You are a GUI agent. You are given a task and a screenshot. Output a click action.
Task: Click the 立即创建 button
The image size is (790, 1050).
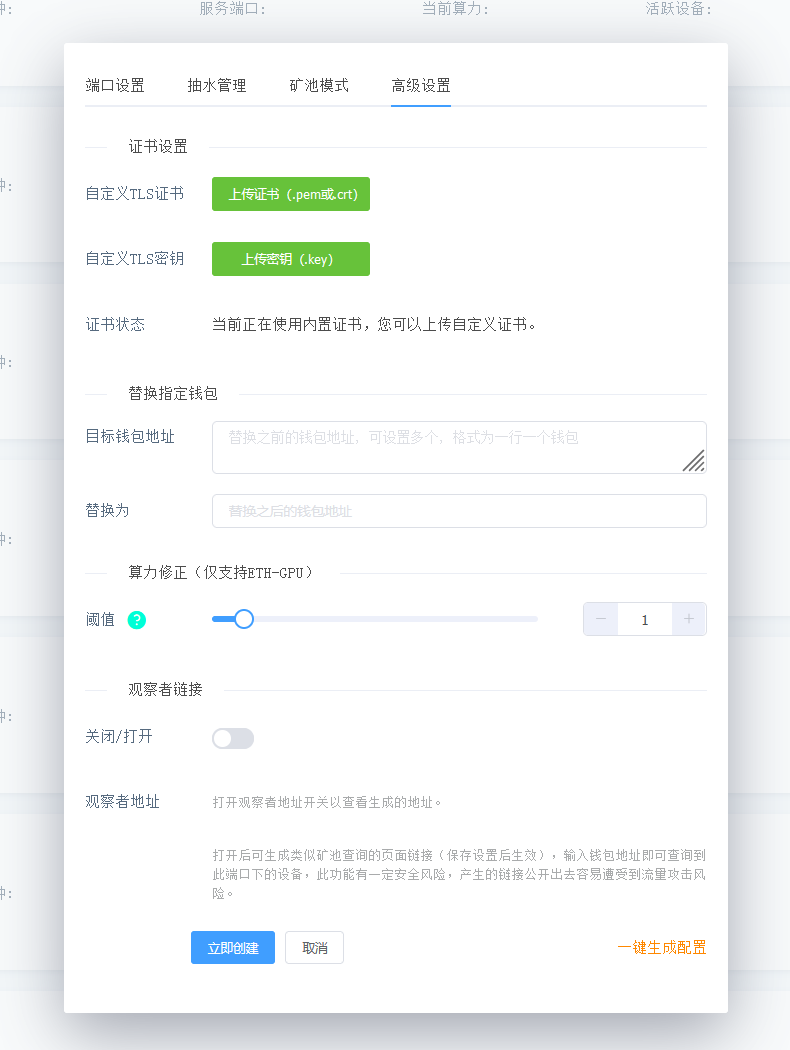tap(233, 948)
